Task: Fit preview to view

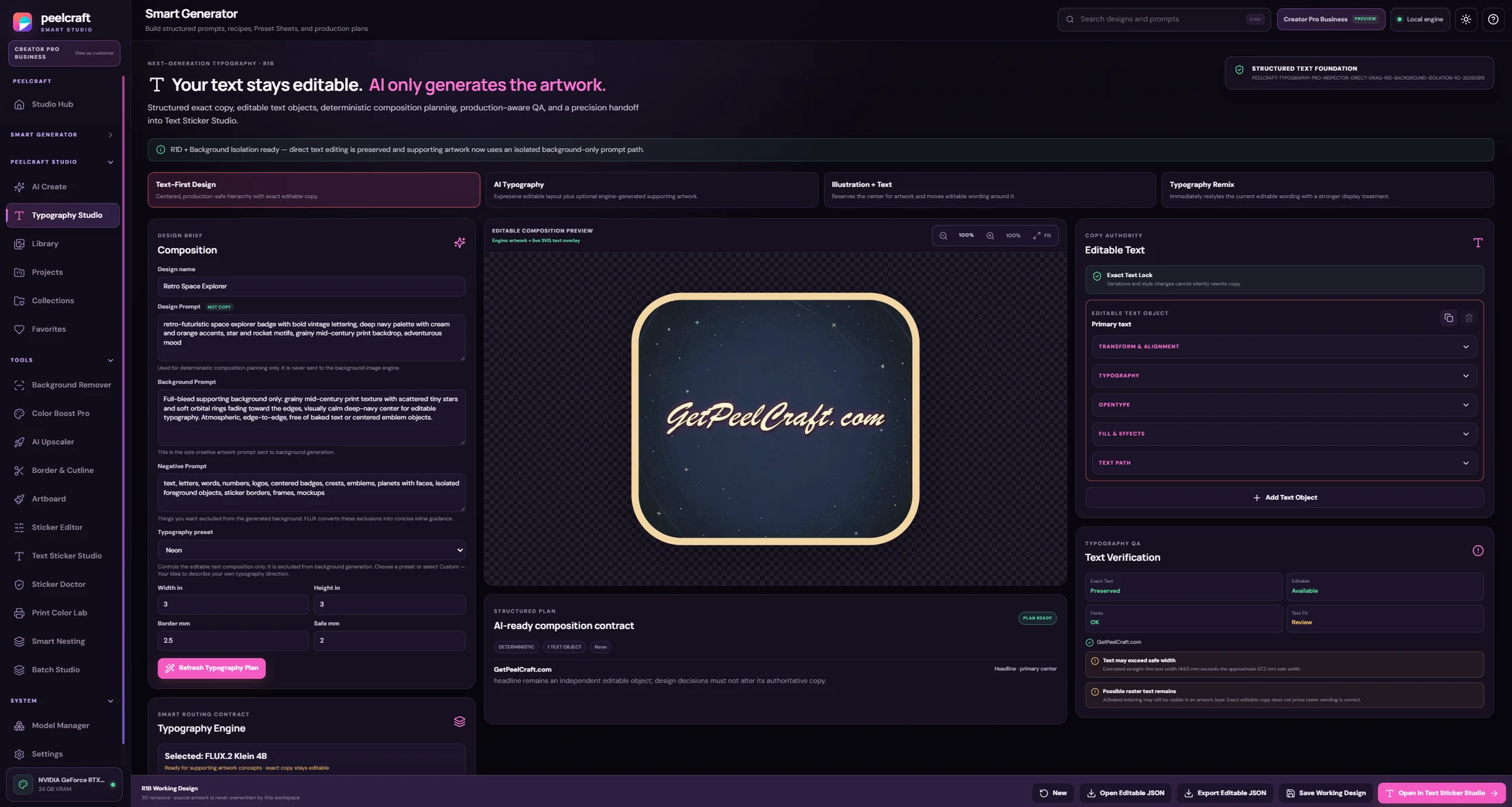Action: coord(1042,236)
